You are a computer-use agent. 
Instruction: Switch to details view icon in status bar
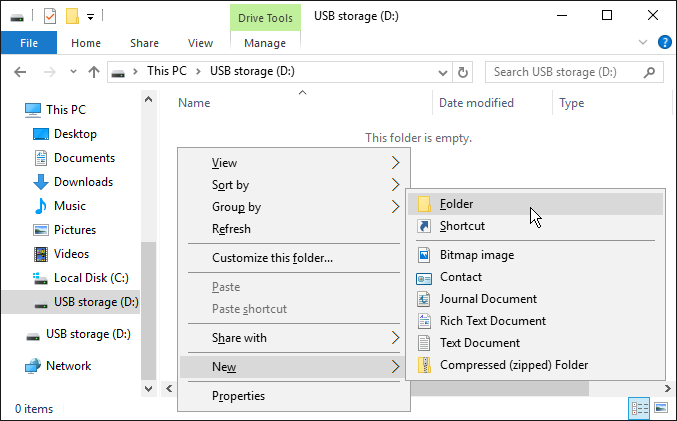pyautogui.click(x=639, y=408)
